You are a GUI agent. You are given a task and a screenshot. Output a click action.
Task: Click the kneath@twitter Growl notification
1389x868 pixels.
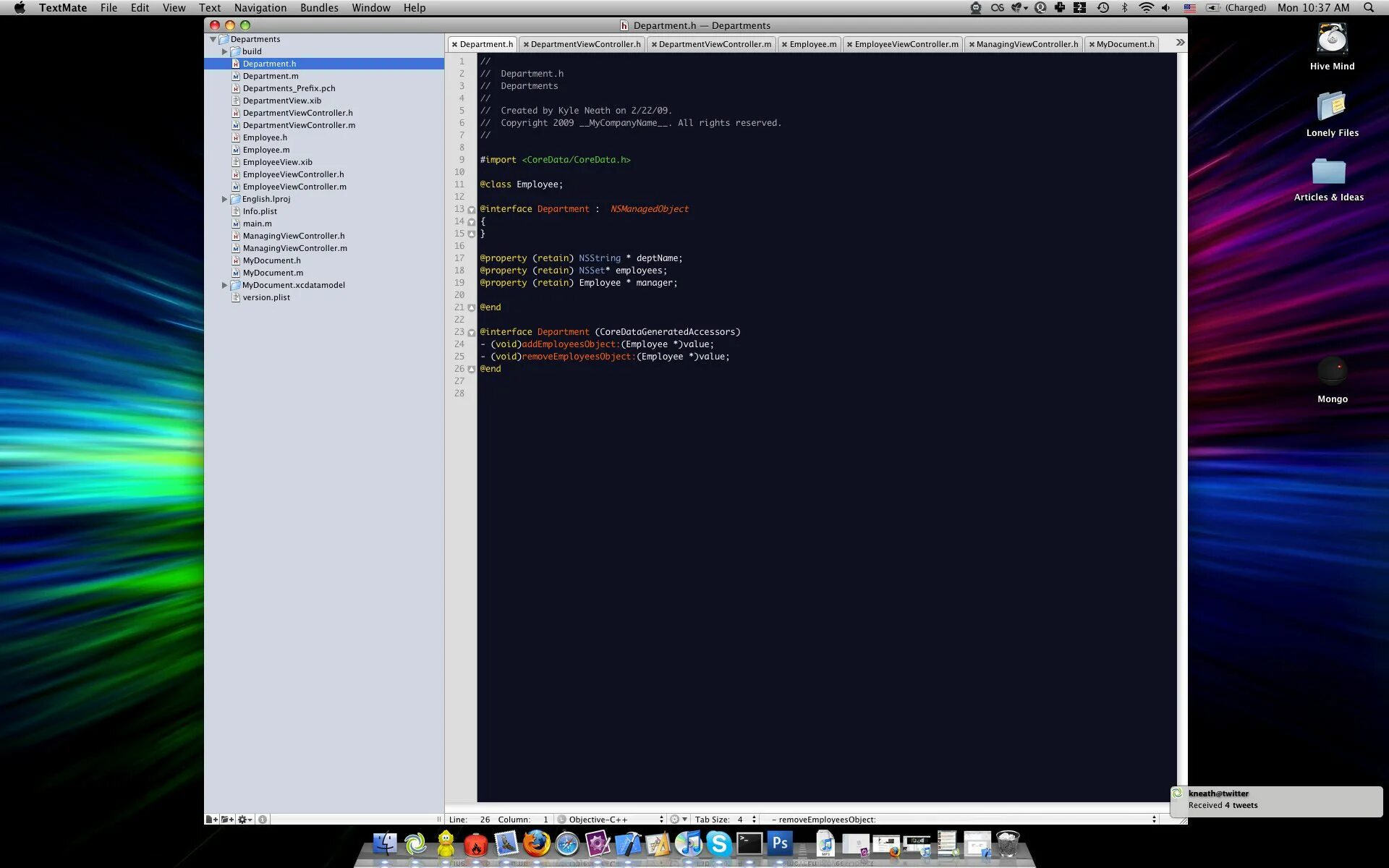coord(1276,801)
